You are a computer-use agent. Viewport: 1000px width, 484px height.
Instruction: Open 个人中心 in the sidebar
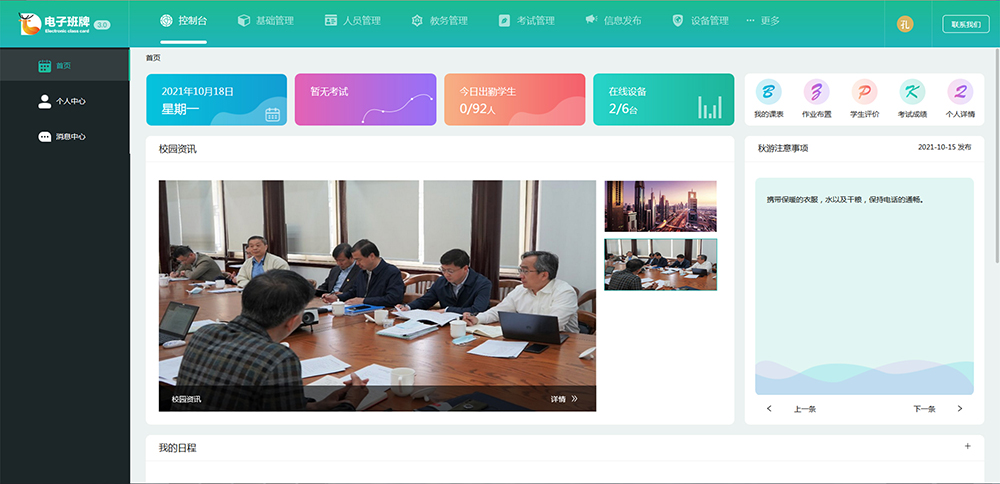(64, 101)
